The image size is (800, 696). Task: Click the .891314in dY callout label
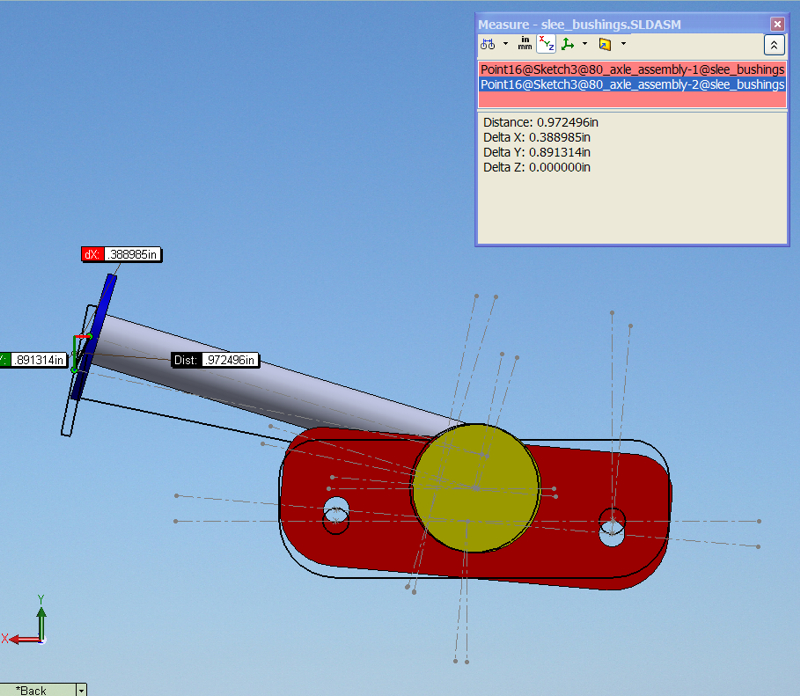click(x=33, y=360)
